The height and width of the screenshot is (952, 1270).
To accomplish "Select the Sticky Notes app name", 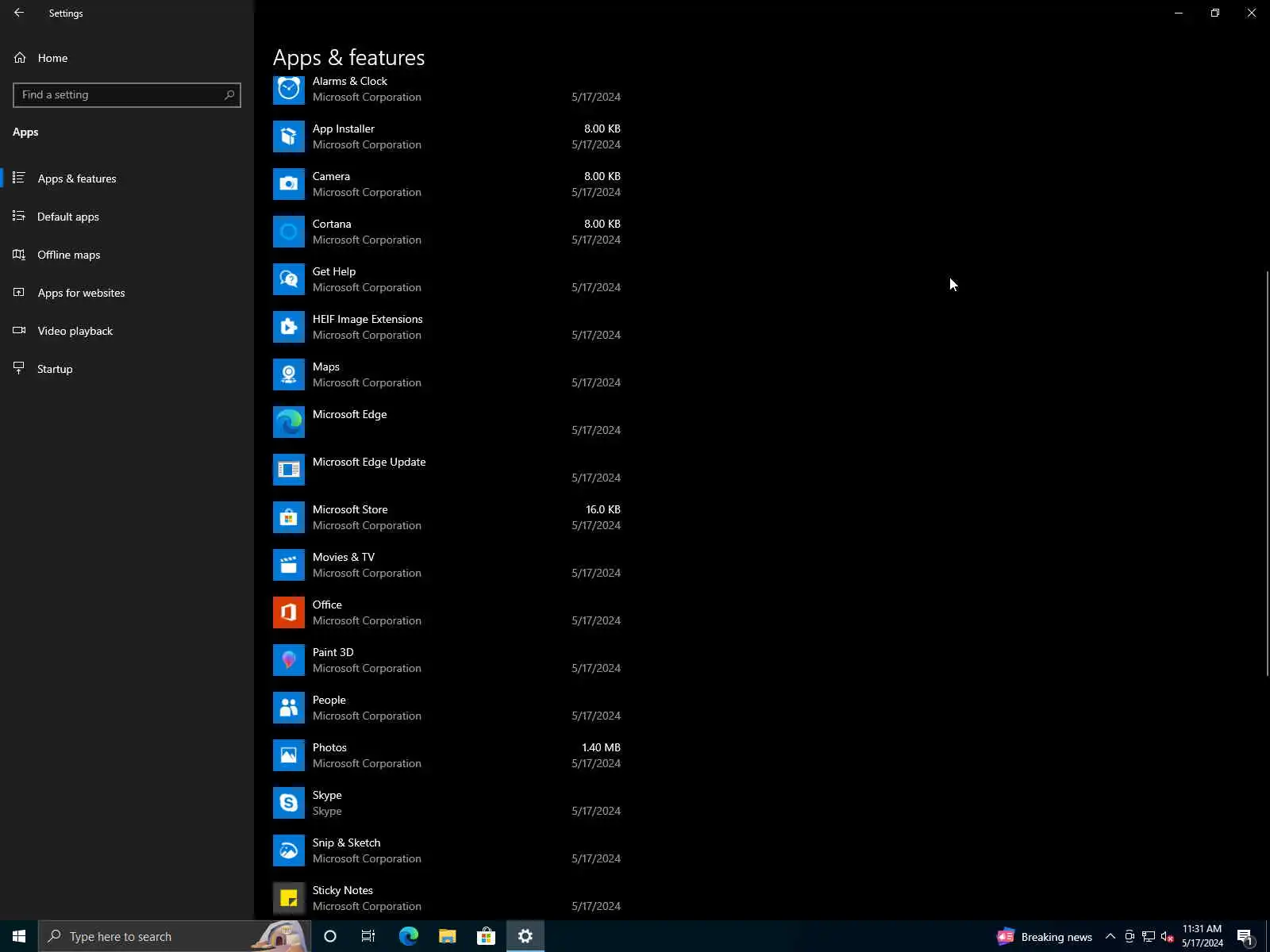I will [343, 890].
